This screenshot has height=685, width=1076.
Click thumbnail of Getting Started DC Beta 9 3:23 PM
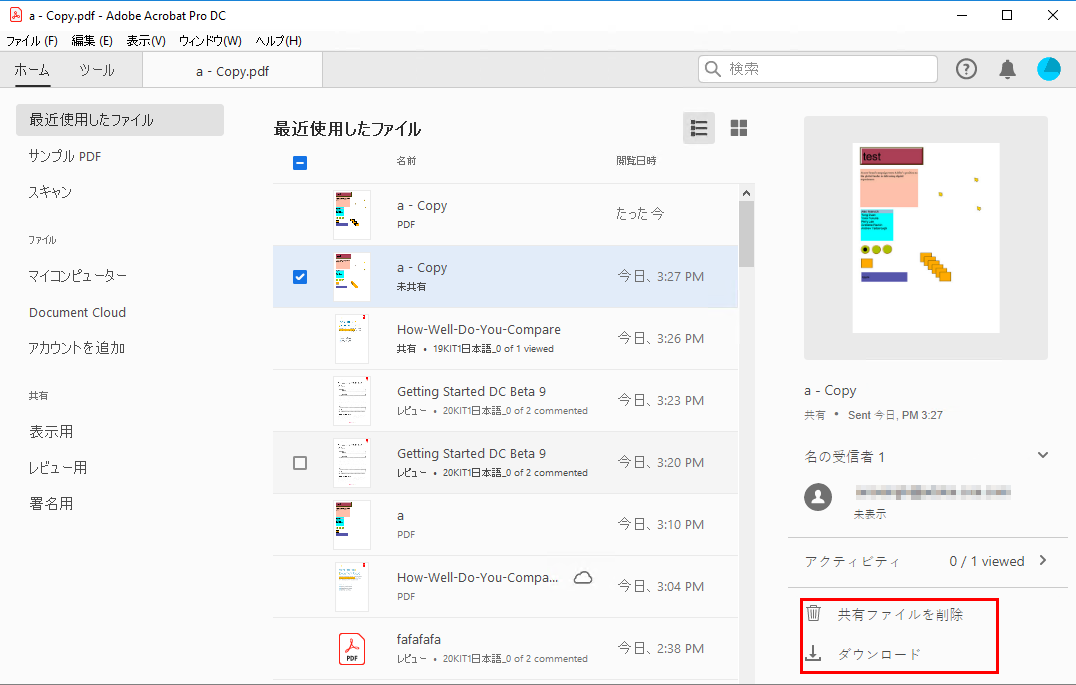point(352,401)
